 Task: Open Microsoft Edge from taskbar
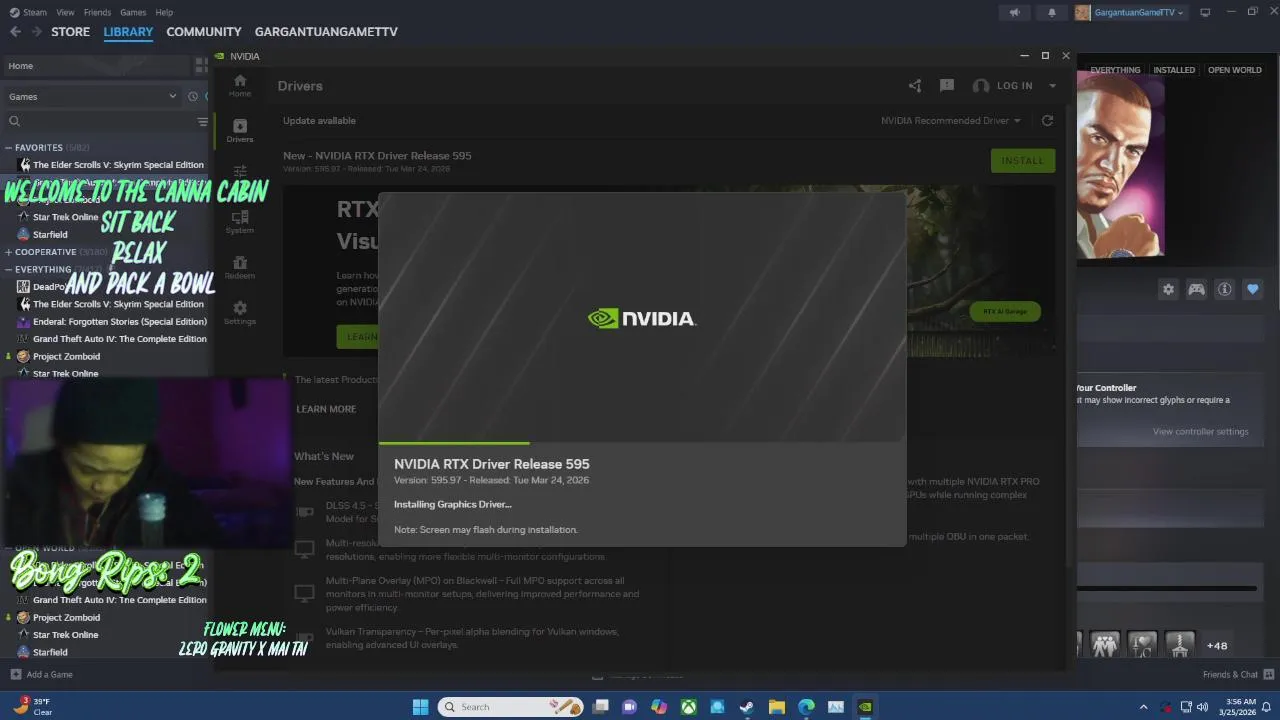(x=806, y=707)
